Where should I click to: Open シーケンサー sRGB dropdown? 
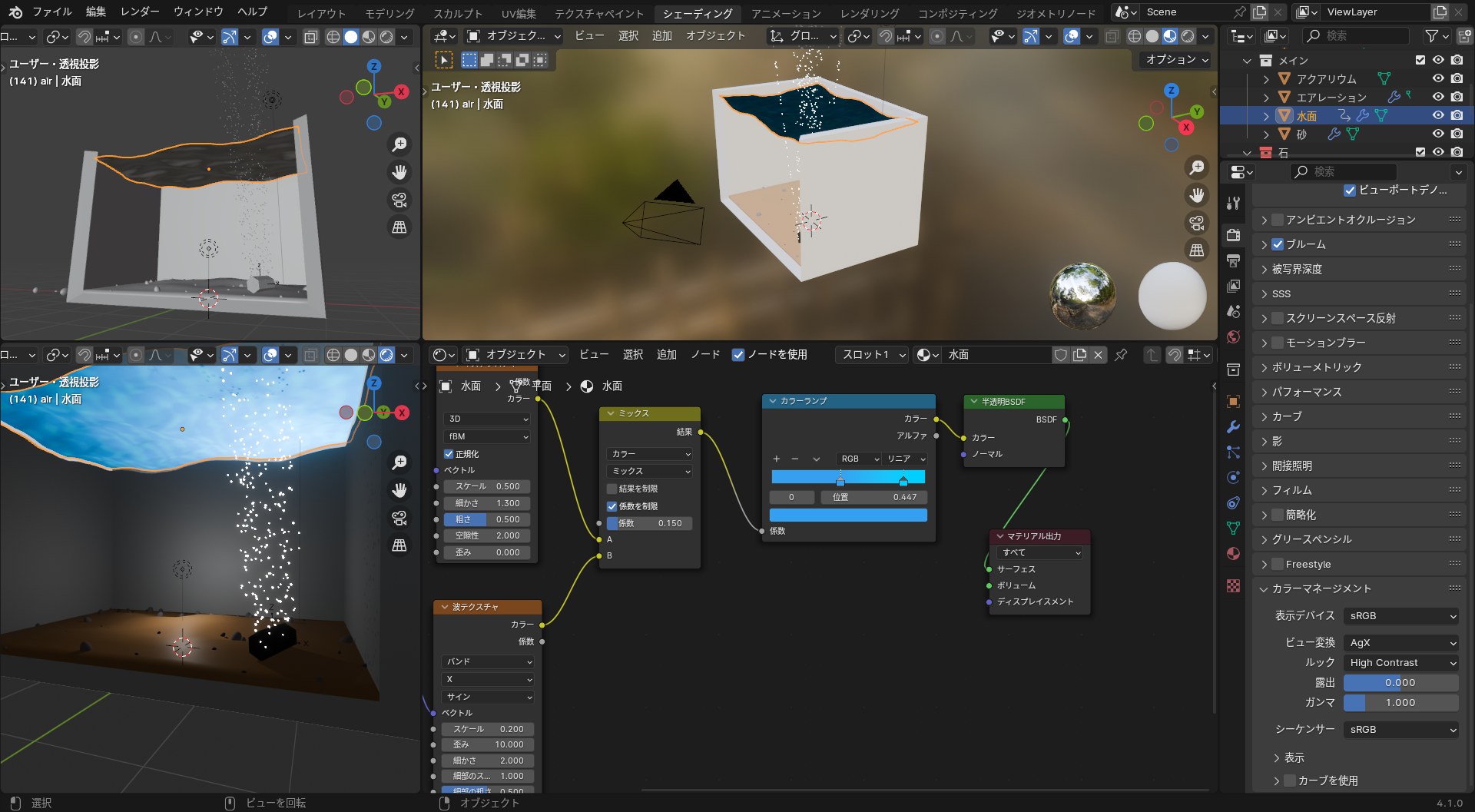pos(1401,730)
